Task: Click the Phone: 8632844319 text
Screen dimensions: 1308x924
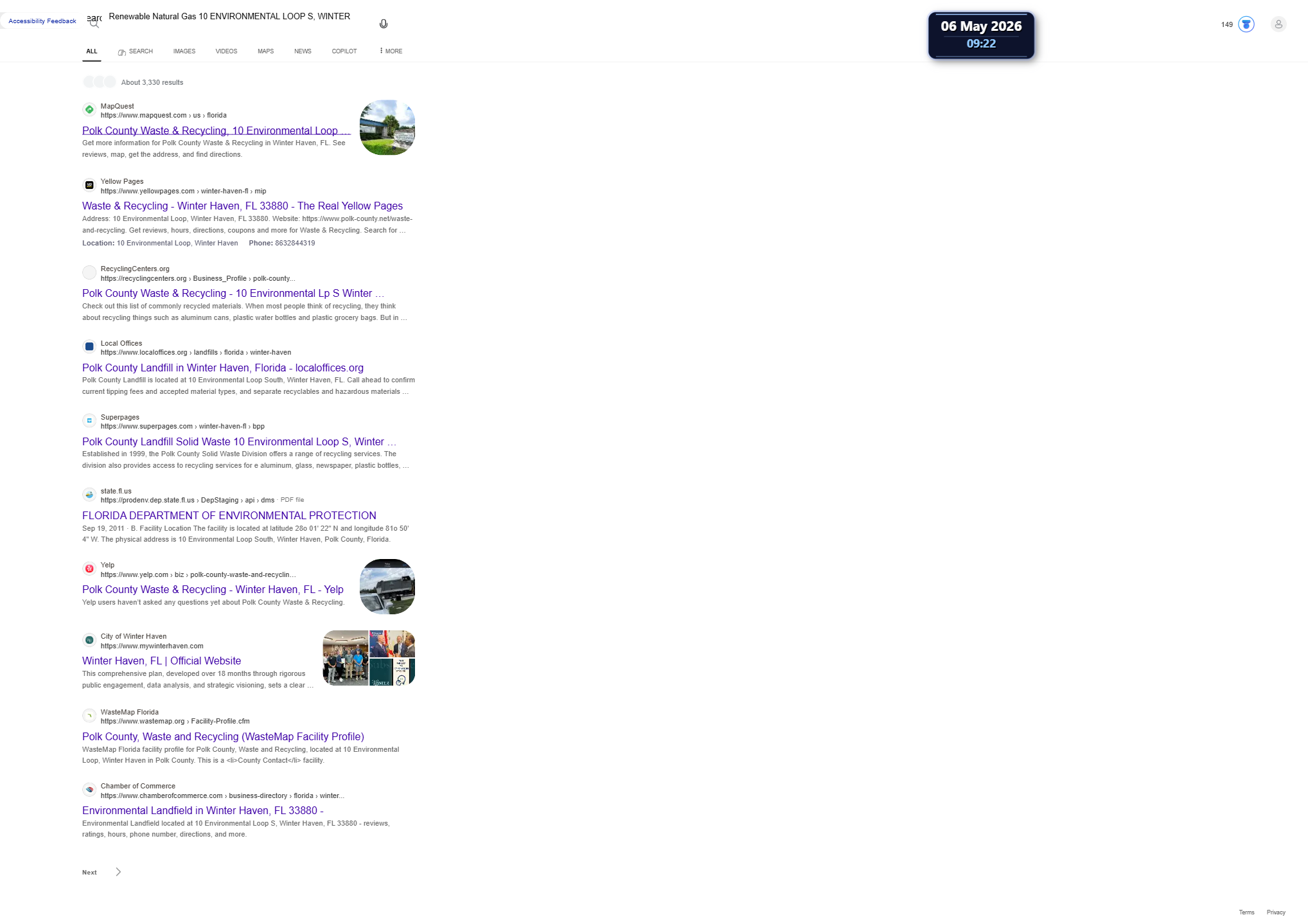Action: tap(282, 243)
